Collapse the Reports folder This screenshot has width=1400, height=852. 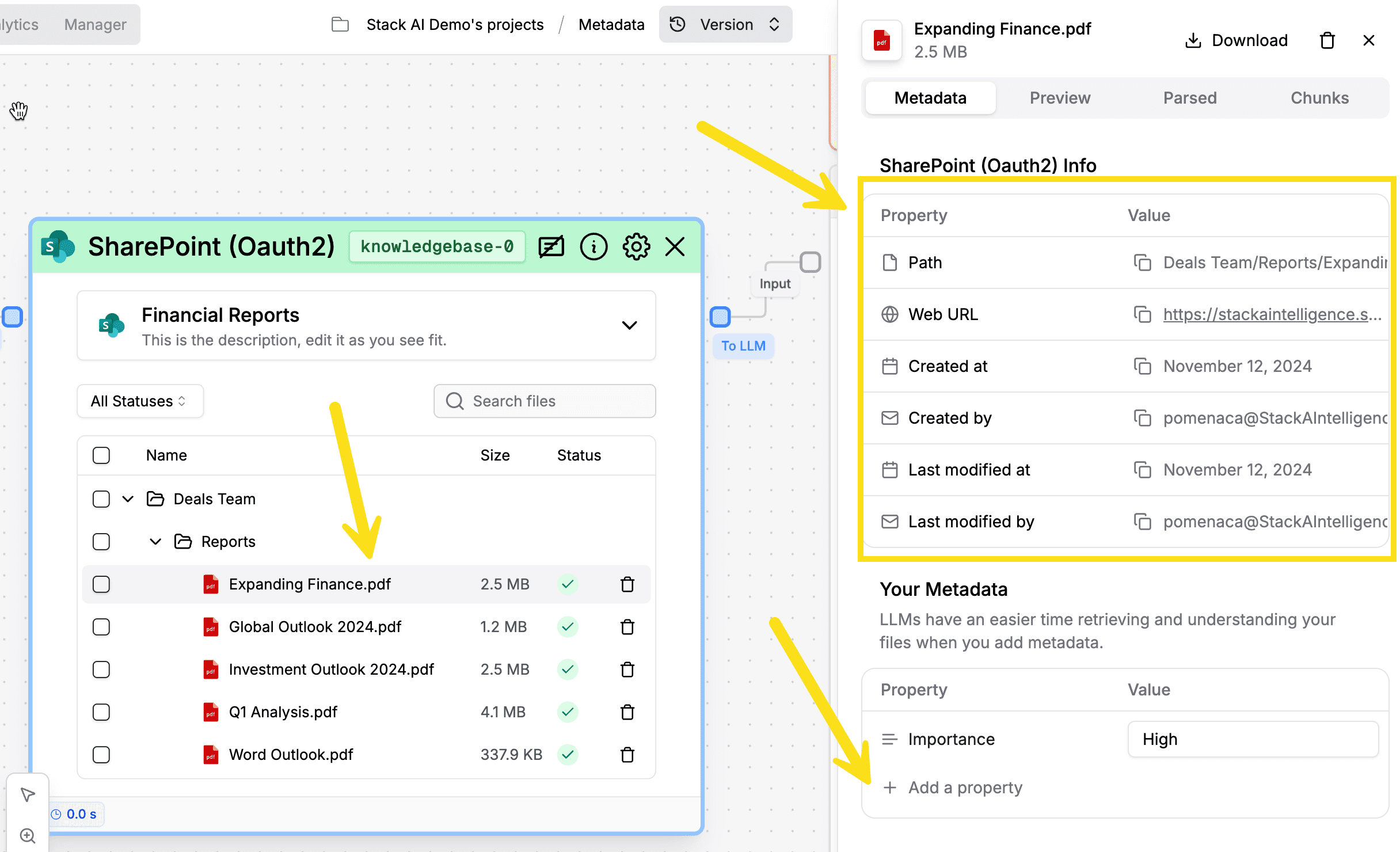pos(155,542)
